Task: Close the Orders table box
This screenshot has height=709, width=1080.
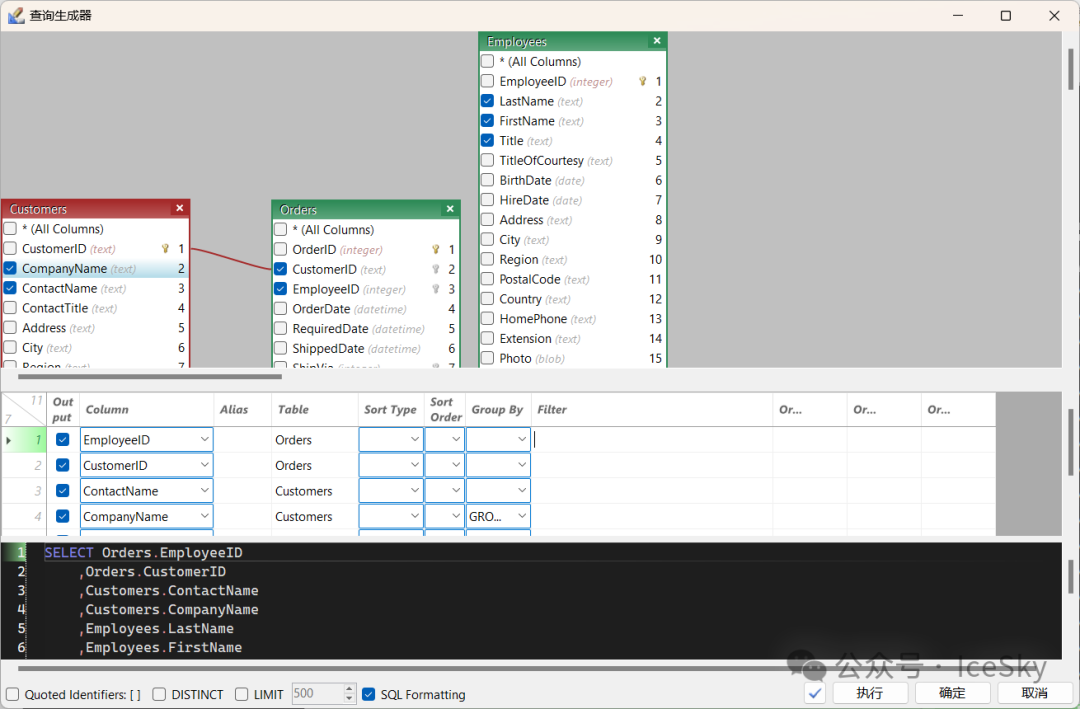Action: tap(450, 209)
